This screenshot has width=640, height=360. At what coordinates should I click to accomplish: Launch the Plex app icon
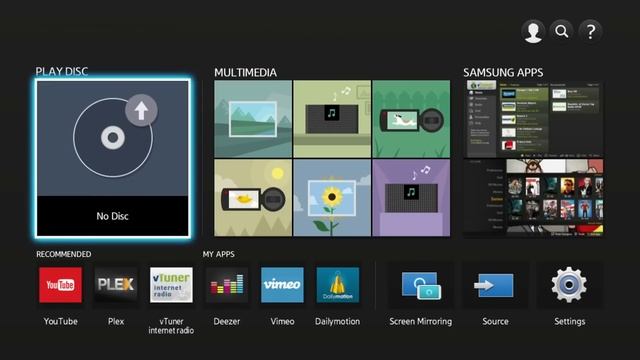click(x=116, y=285)
